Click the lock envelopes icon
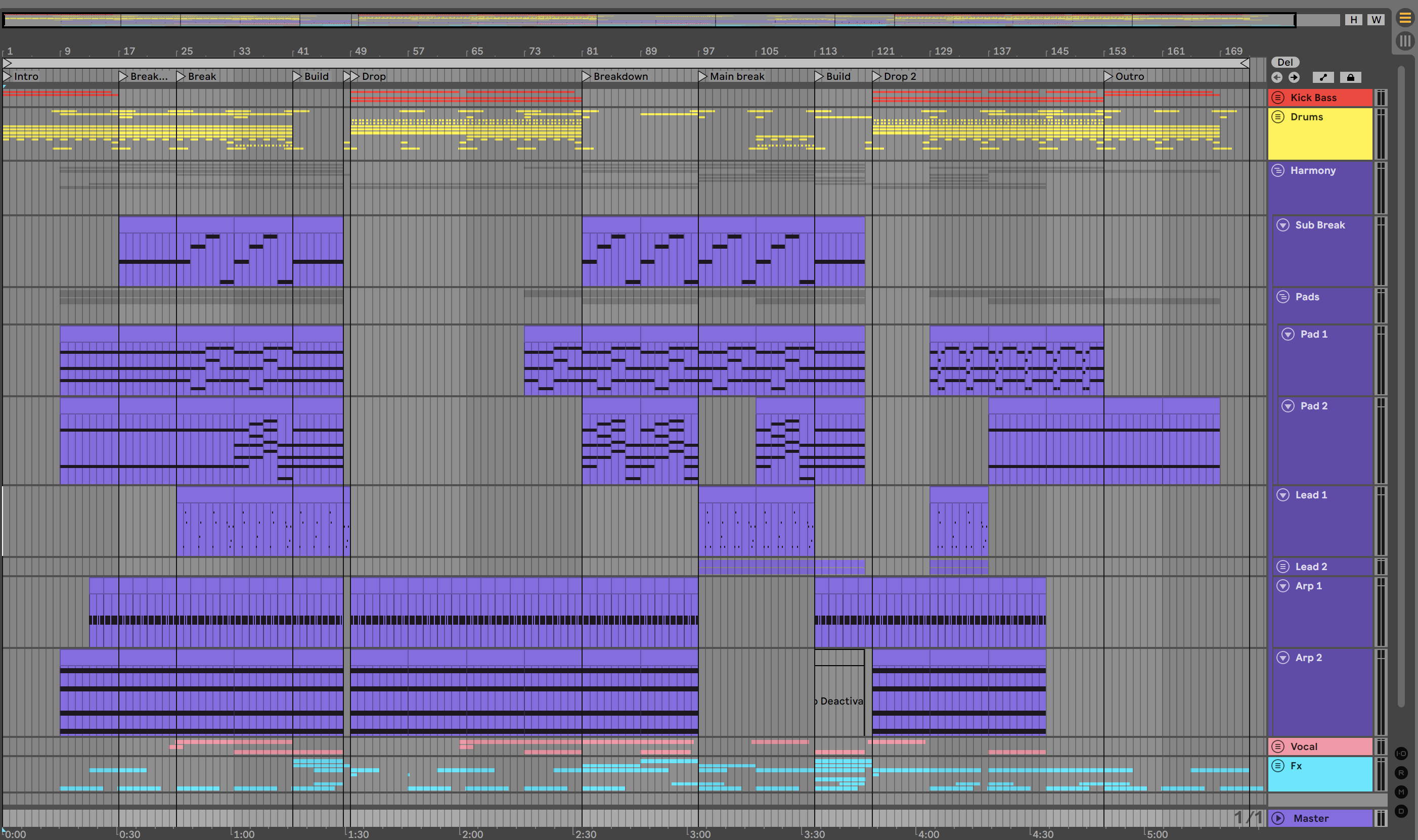Screen dimensions: 1418x840 1350,77
